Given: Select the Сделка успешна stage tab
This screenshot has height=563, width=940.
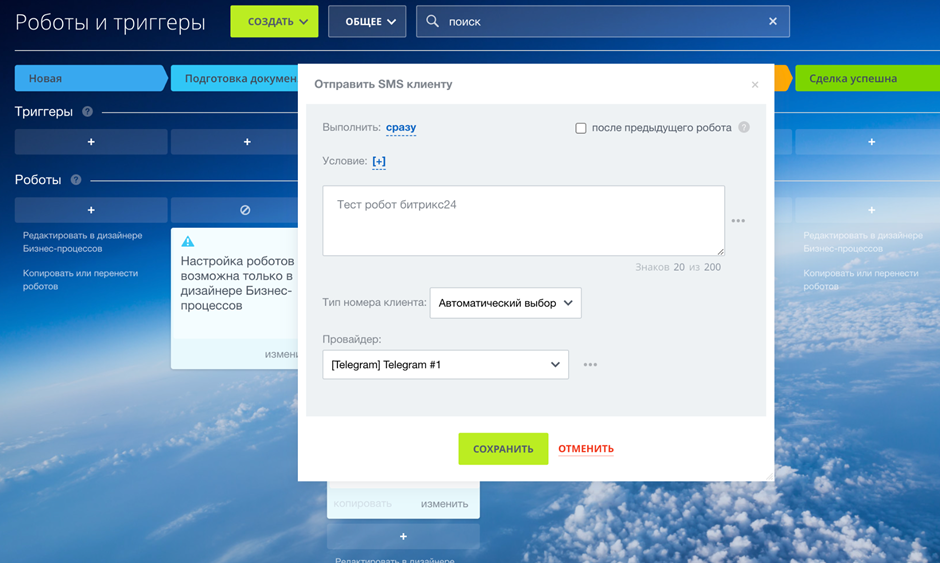Looking at the screenshot, I should click(x=867, y=79).
